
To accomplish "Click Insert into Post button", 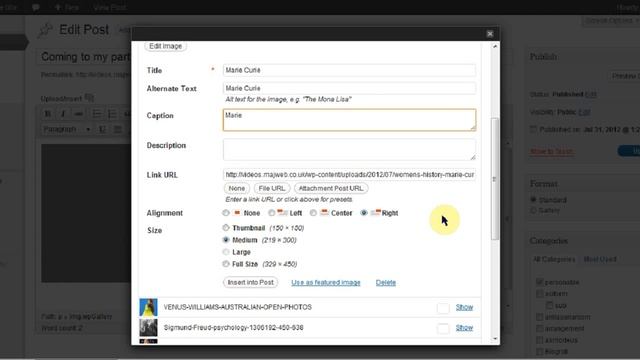I will click(x=251, y=282).
